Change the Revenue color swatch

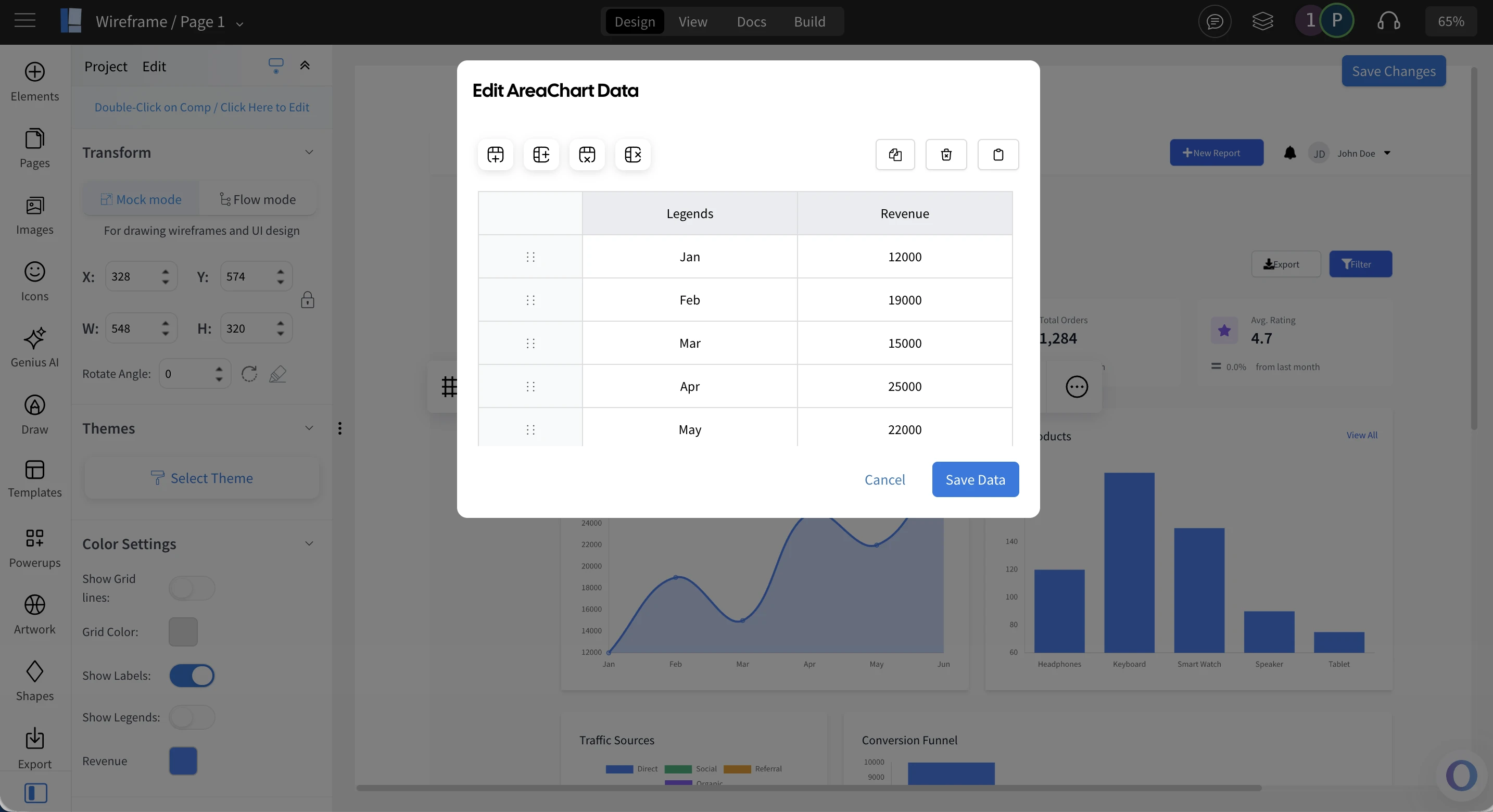pyautogui.click(x=183, y=762)
